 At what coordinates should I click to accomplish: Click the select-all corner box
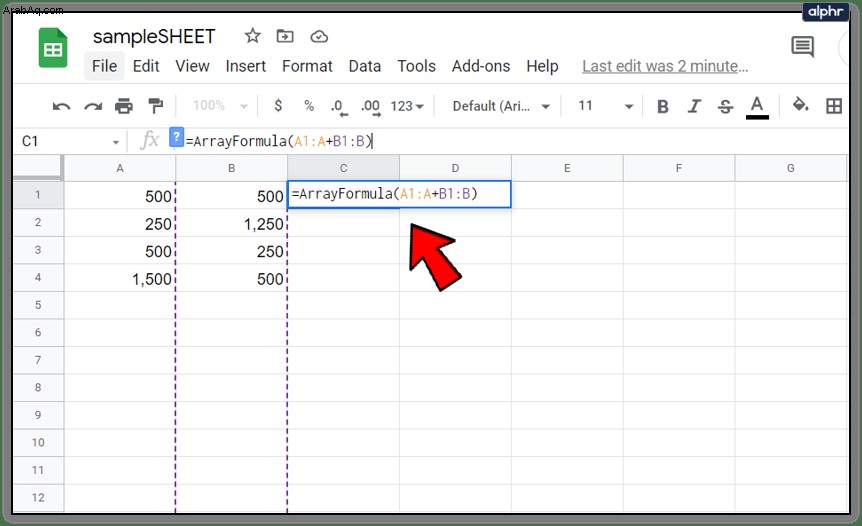click(x=37, y=168)
